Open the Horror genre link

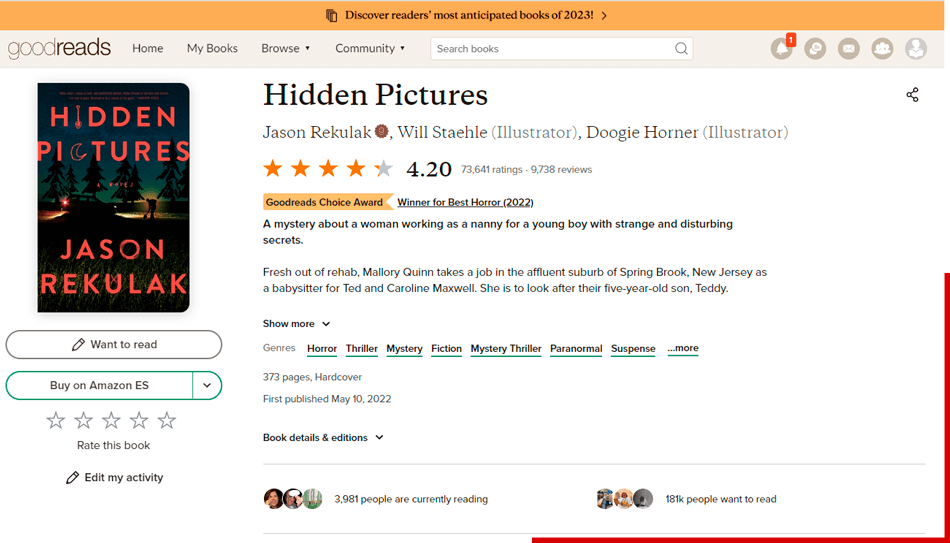pyautogui.click(x=322, y=348)
